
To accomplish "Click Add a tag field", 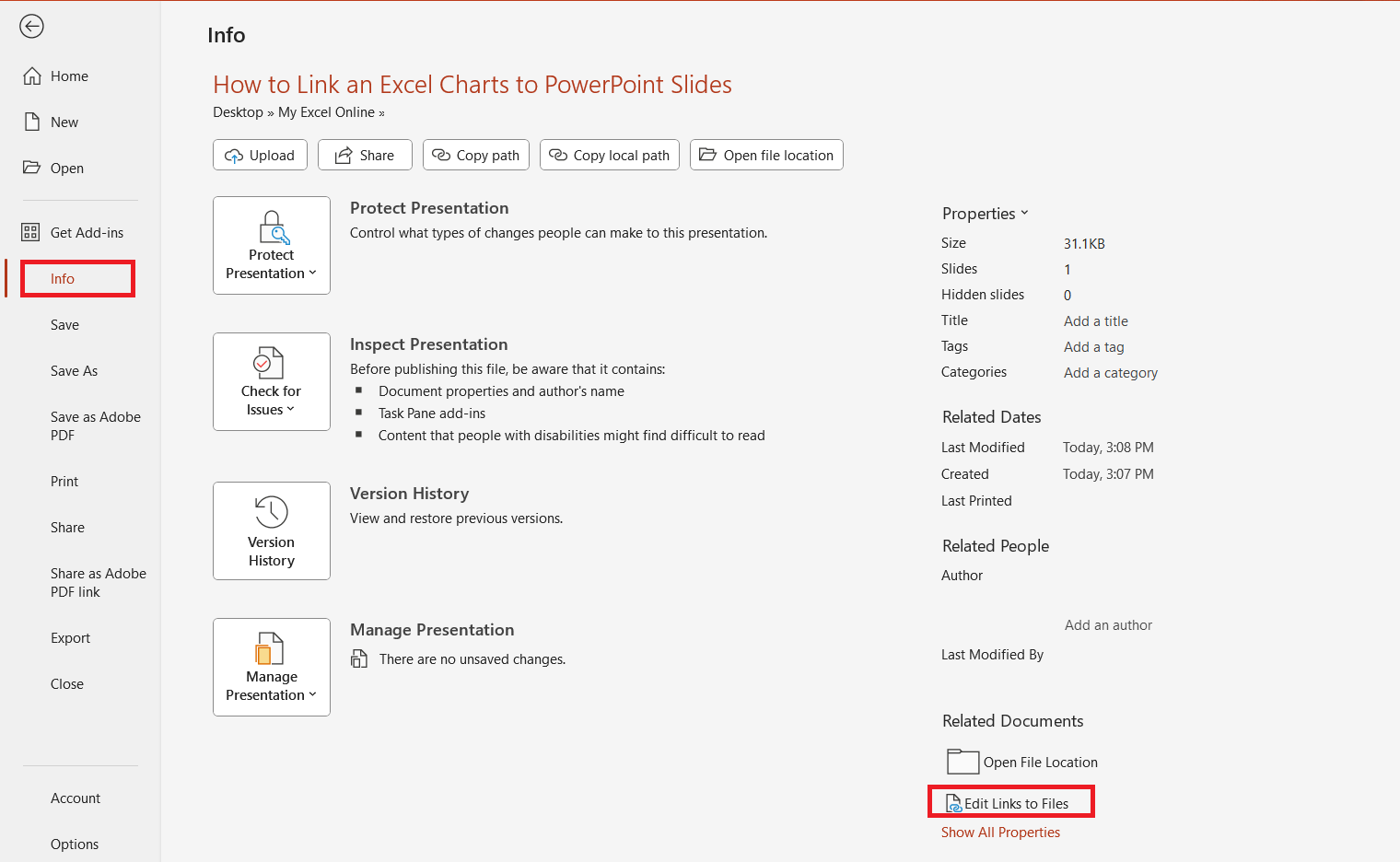I will (1094, 347).
